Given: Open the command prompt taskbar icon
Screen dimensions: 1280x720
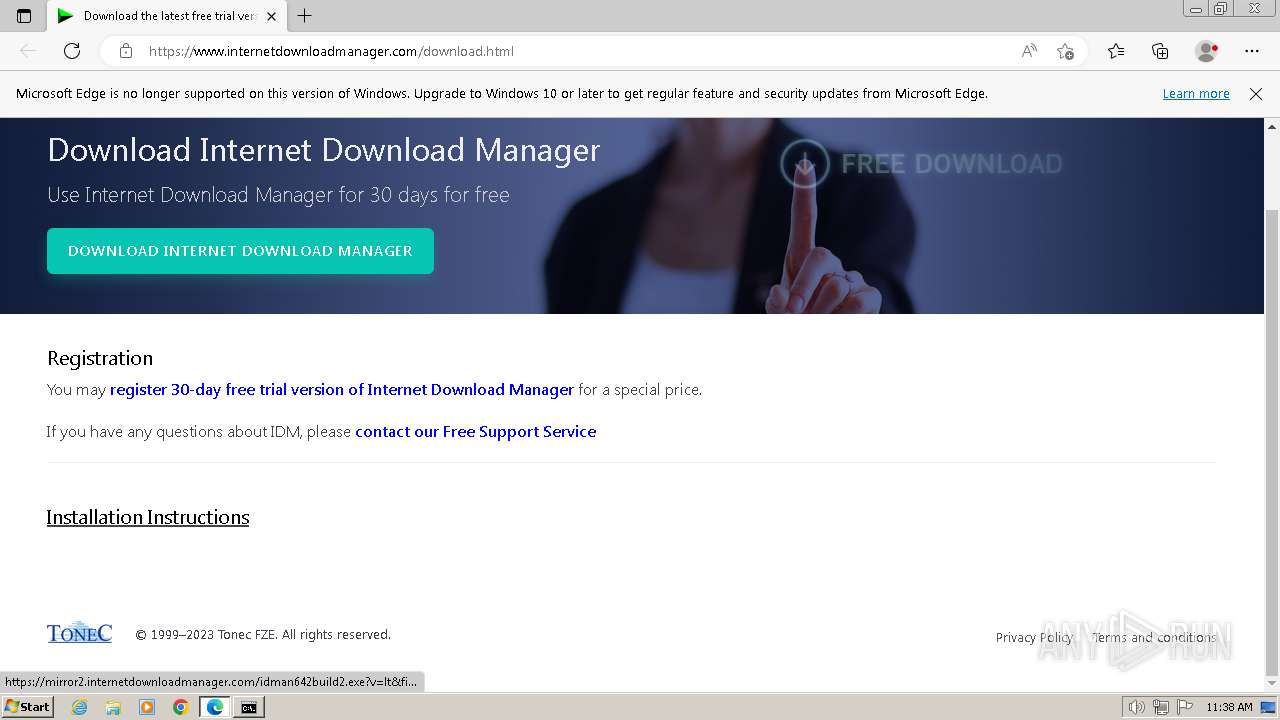Looking at the screenshot, I should click(248, 707).
